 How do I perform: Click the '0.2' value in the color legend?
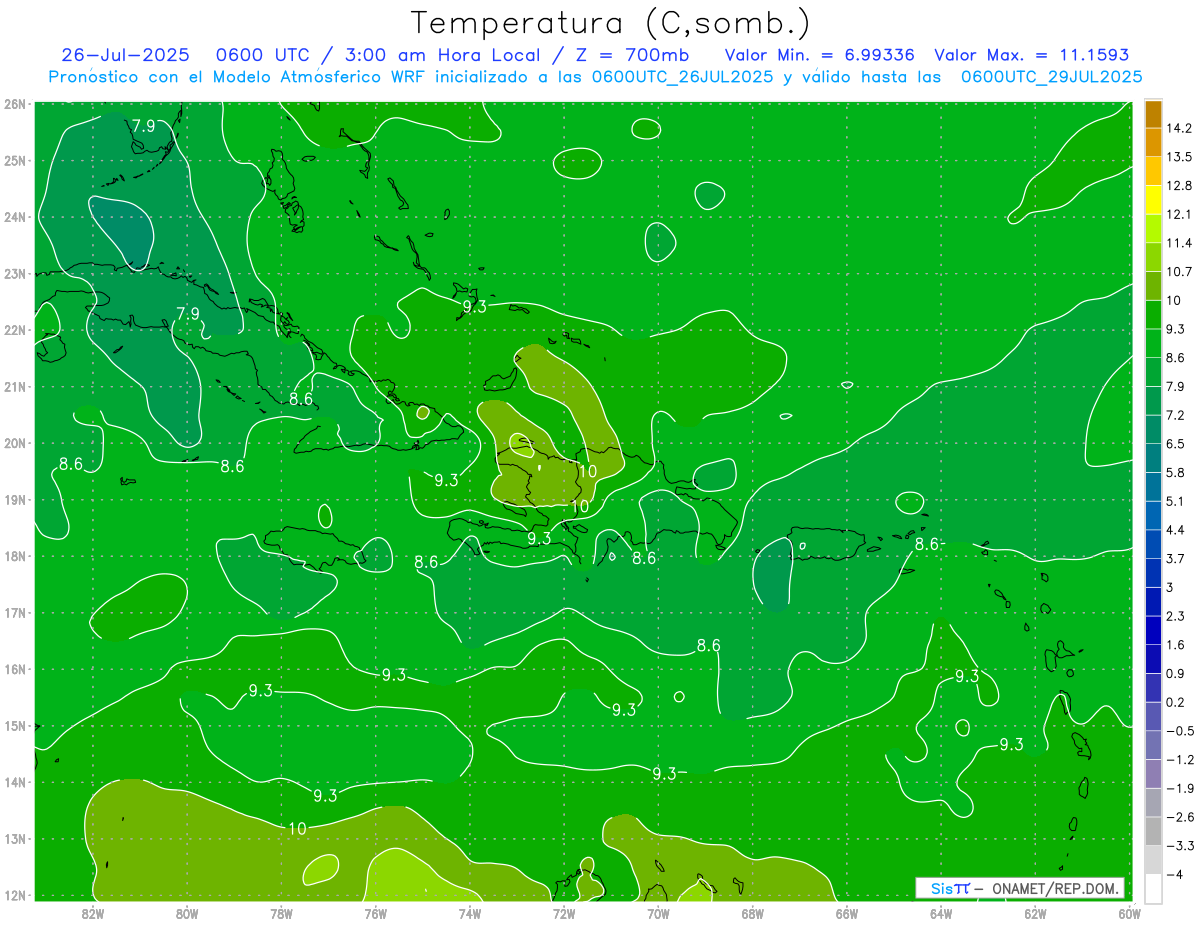click(x=1175, y=702)
